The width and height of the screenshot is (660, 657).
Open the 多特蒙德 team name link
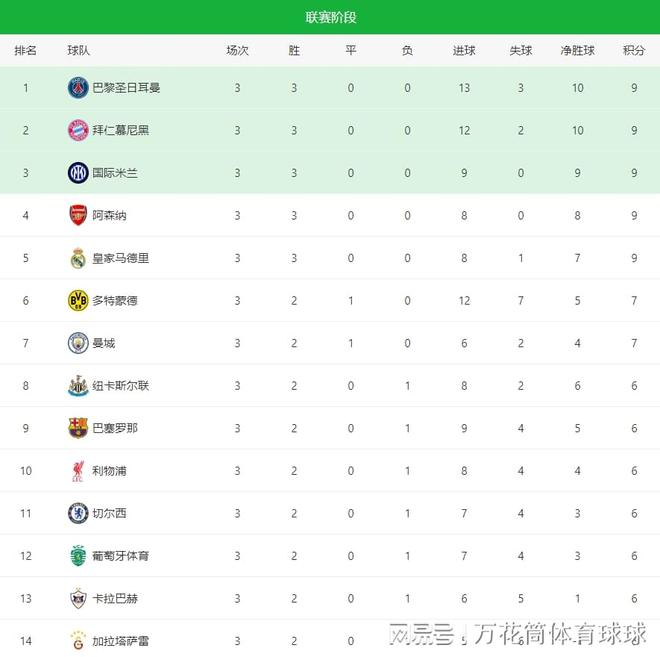(x=115, y=300)
